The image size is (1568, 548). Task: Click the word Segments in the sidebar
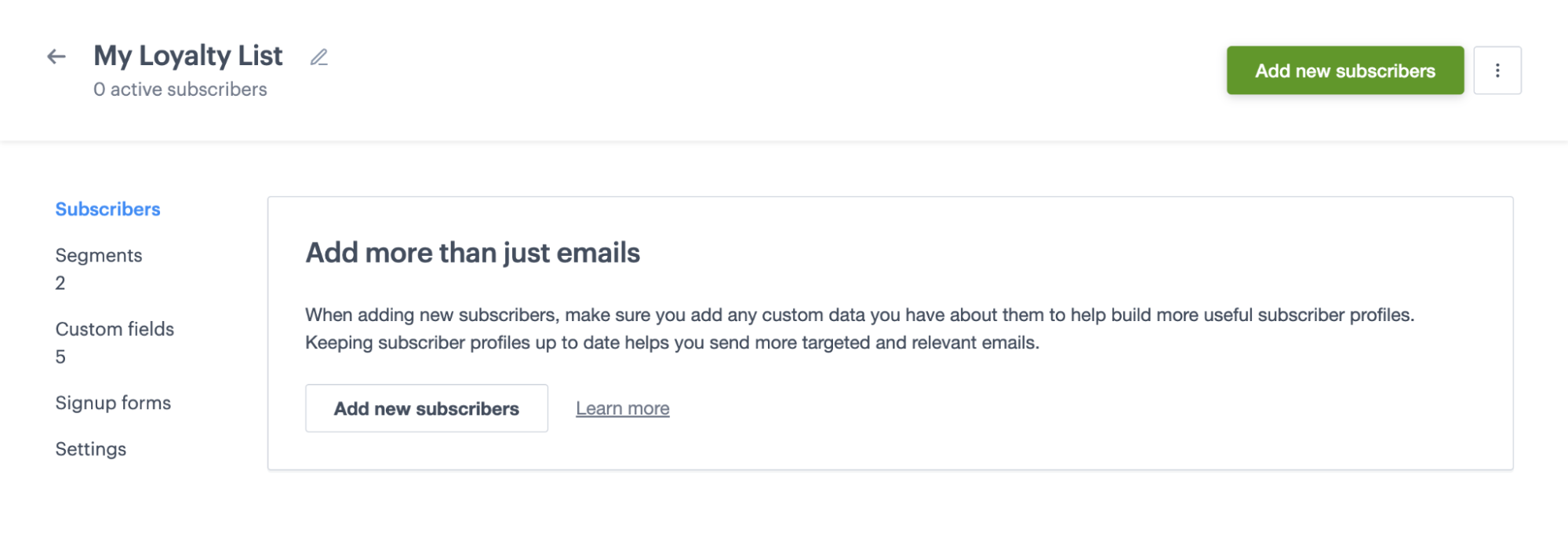pos(99,255)
